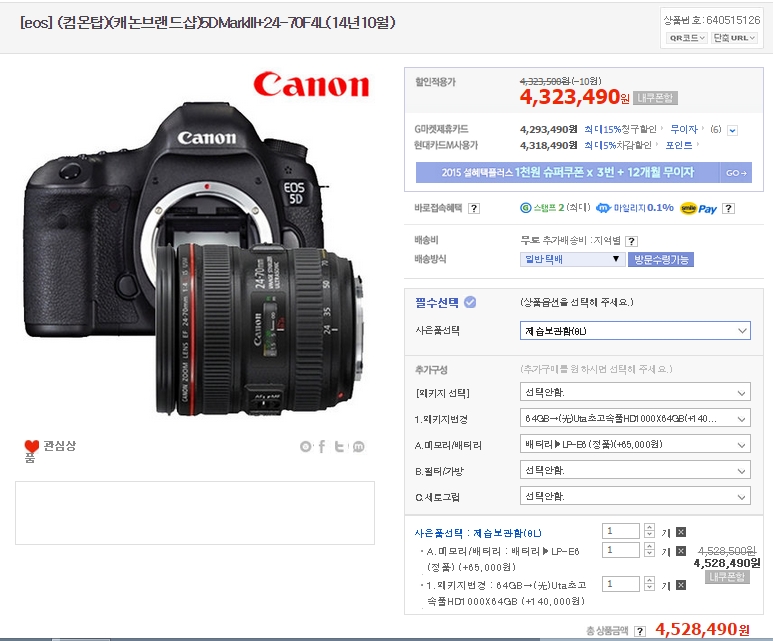
Task: Open the 포인트 link
Action: [679, 145]
